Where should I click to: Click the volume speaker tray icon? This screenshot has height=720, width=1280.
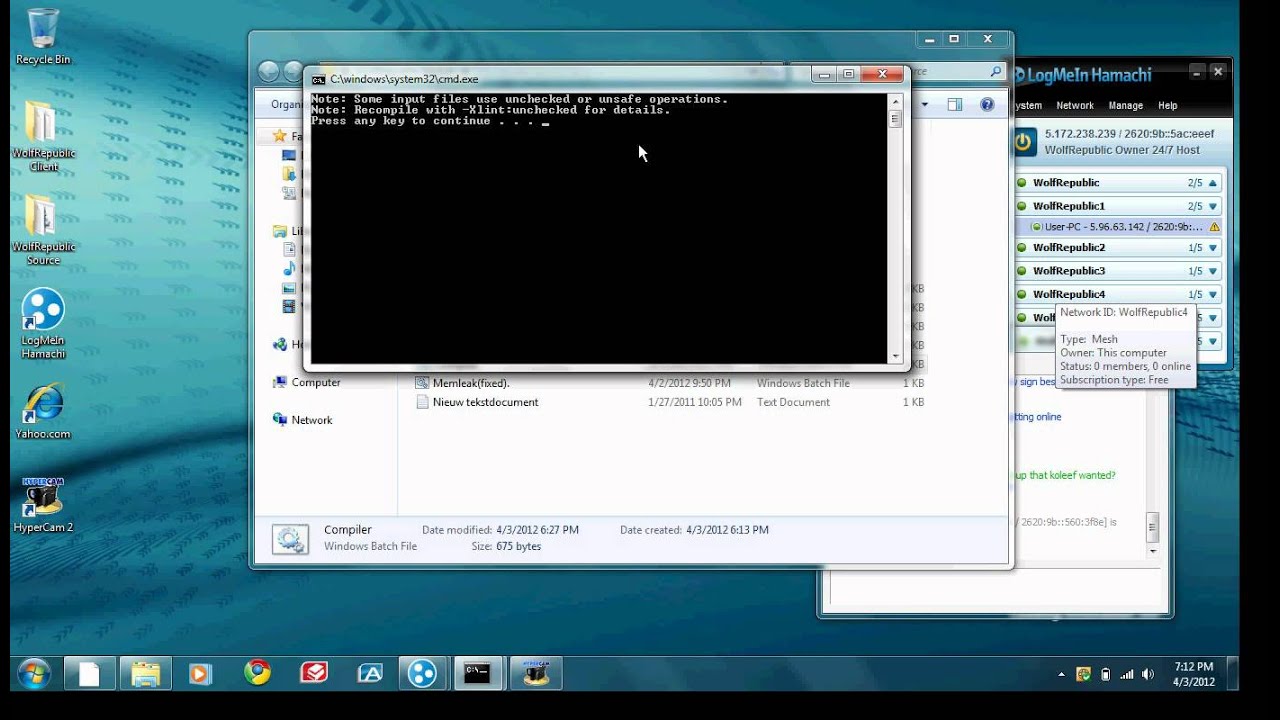(1149, 674)
